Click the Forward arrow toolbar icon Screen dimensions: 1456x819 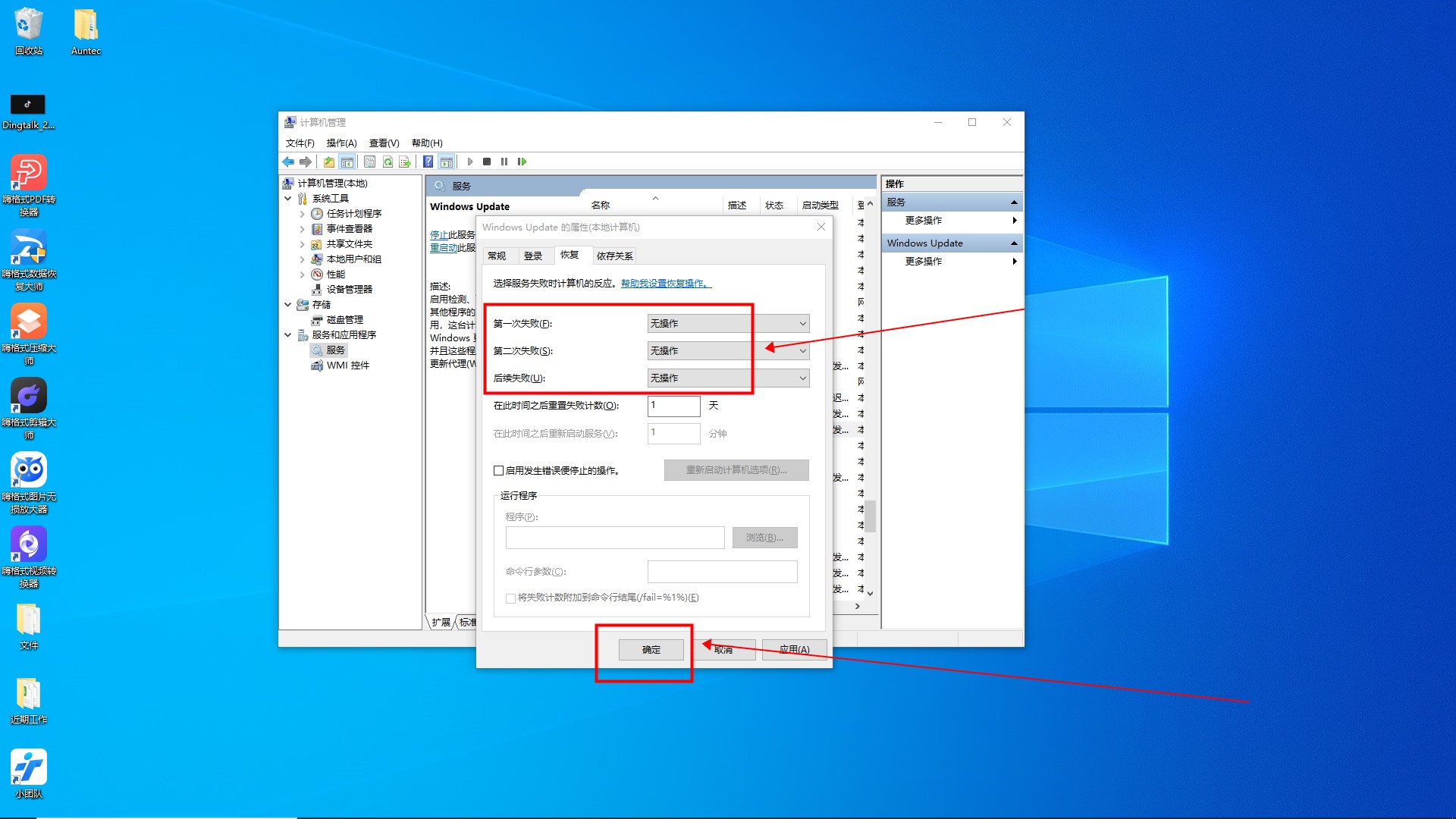(306, 162)
